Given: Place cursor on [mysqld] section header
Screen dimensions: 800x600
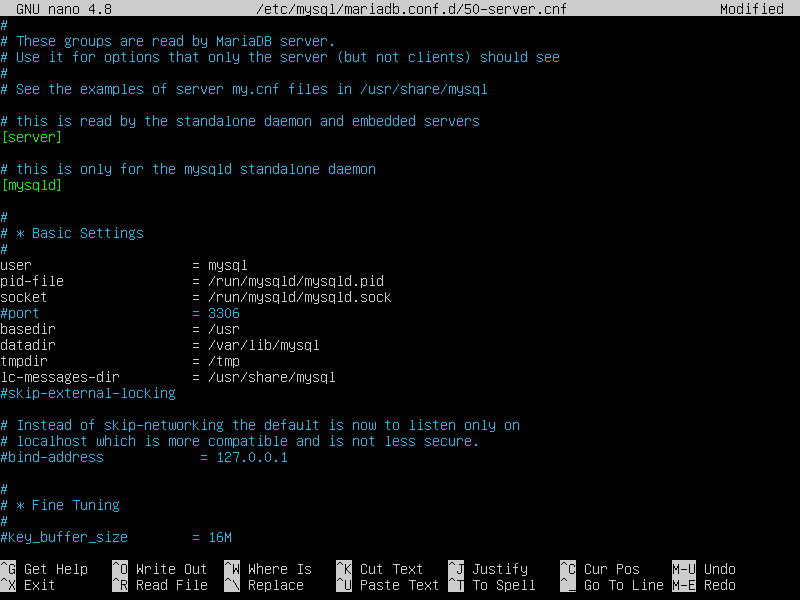Looking at the screenshot, I should point(32,185).
